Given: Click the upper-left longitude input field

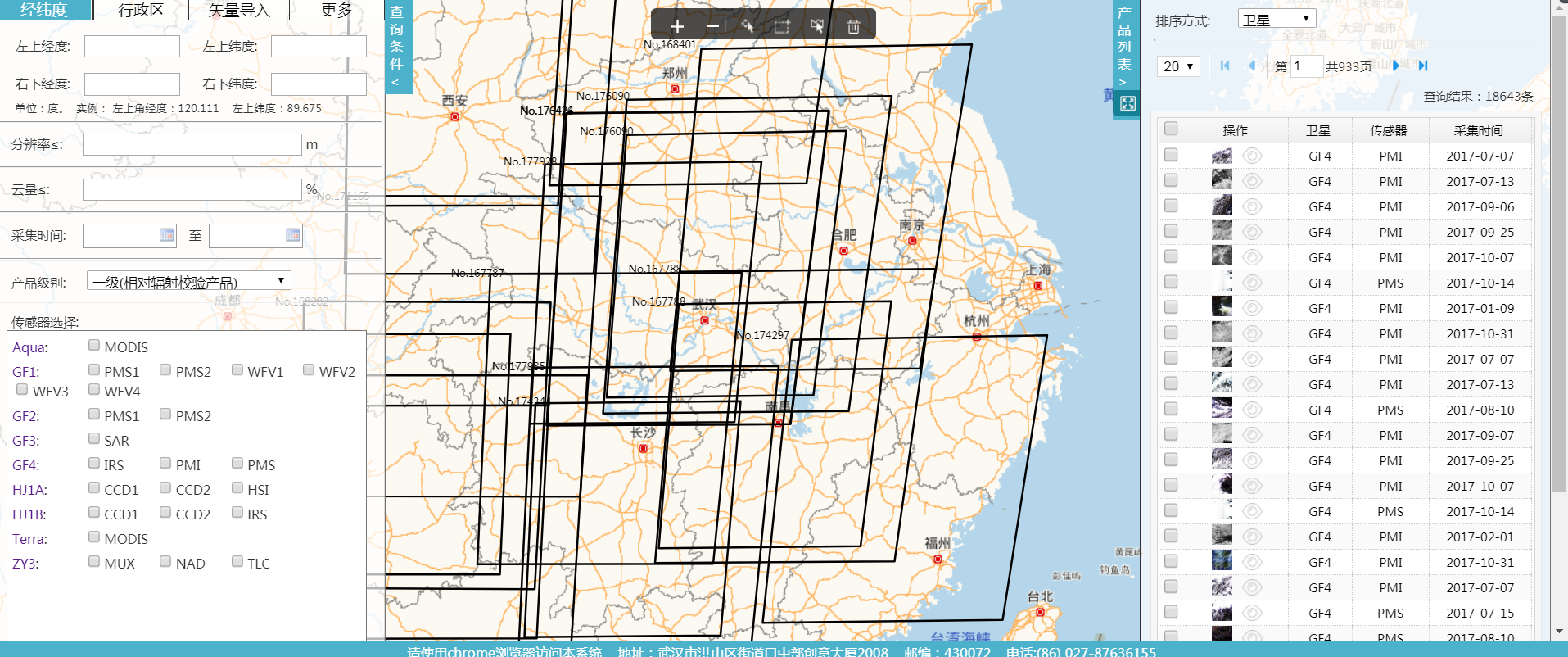Looking at the screenshot, I should 132,46.
